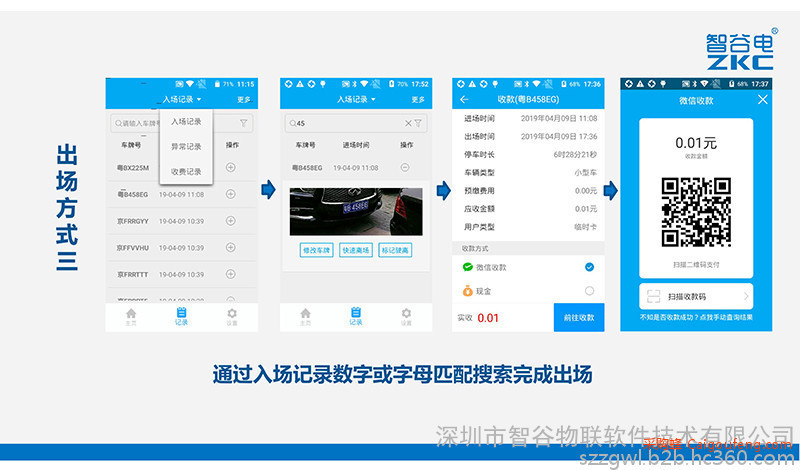Image resolution: width=800 pixels, height=470 pixels.
Task: Open the 入场记录 title dropdown on record list screen
Action: point(182,99)
